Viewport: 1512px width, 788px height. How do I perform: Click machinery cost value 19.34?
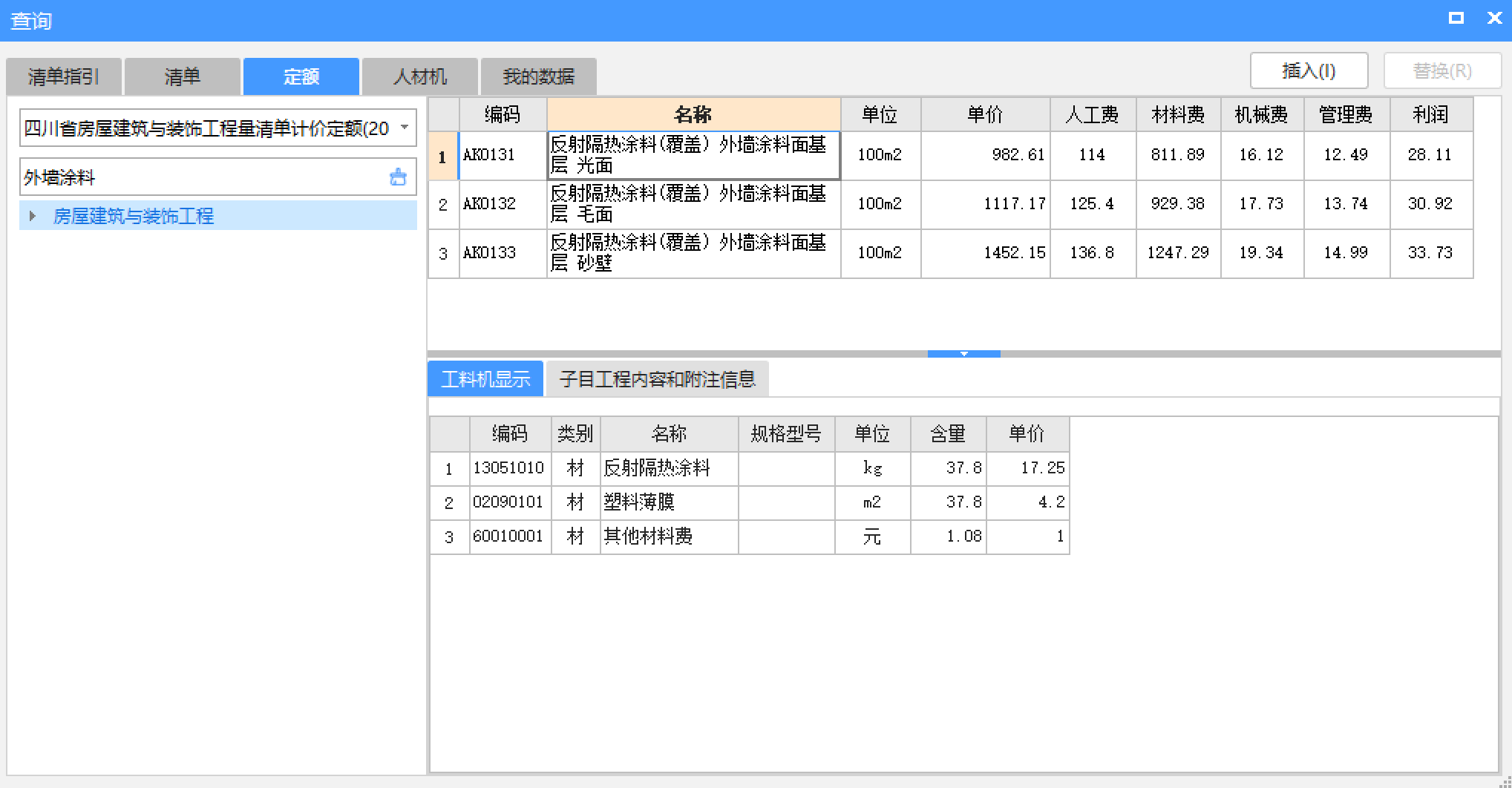coord(1262,253)
